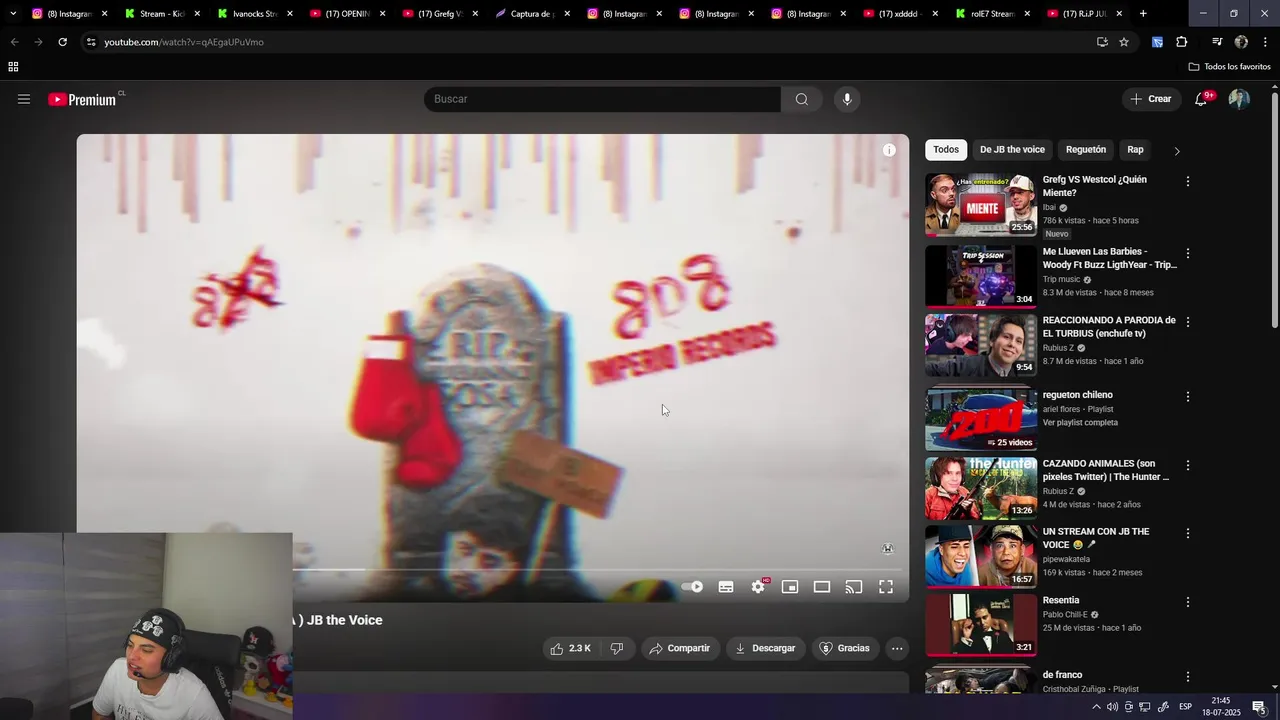
Task: Click the search magnifier button
Action: [x=802, y=99]
